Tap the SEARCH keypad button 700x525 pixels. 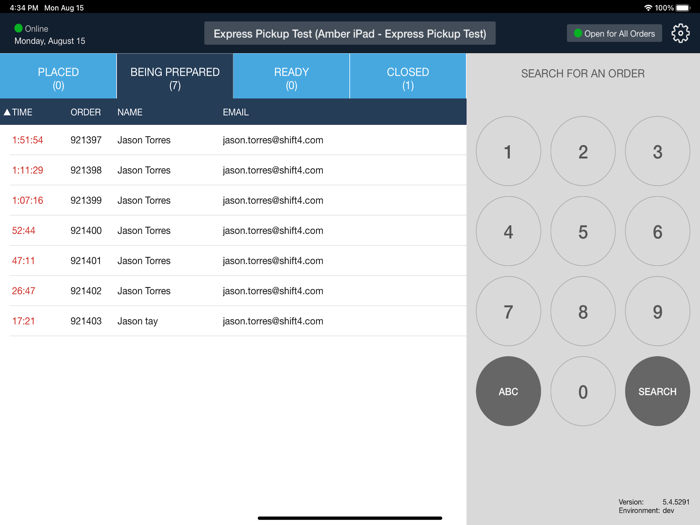coord(657,391)
